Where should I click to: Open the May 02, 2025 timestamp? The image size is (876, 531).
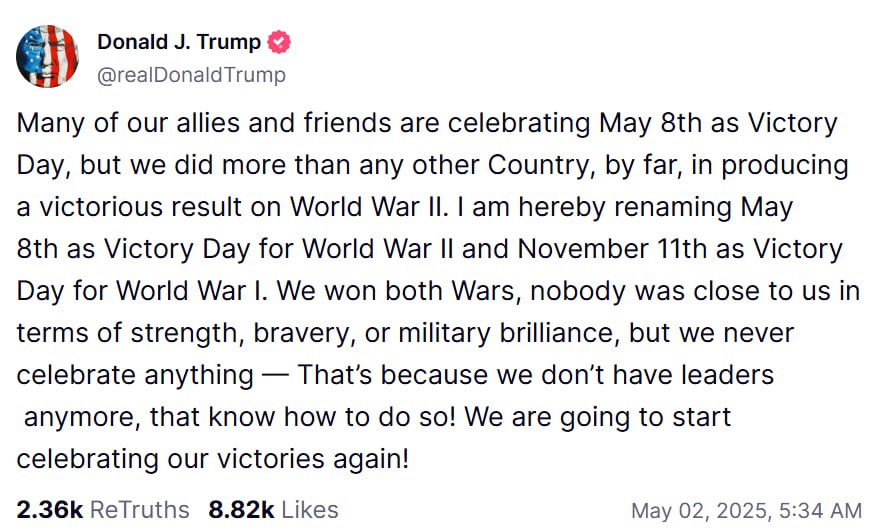click(700, 511)
